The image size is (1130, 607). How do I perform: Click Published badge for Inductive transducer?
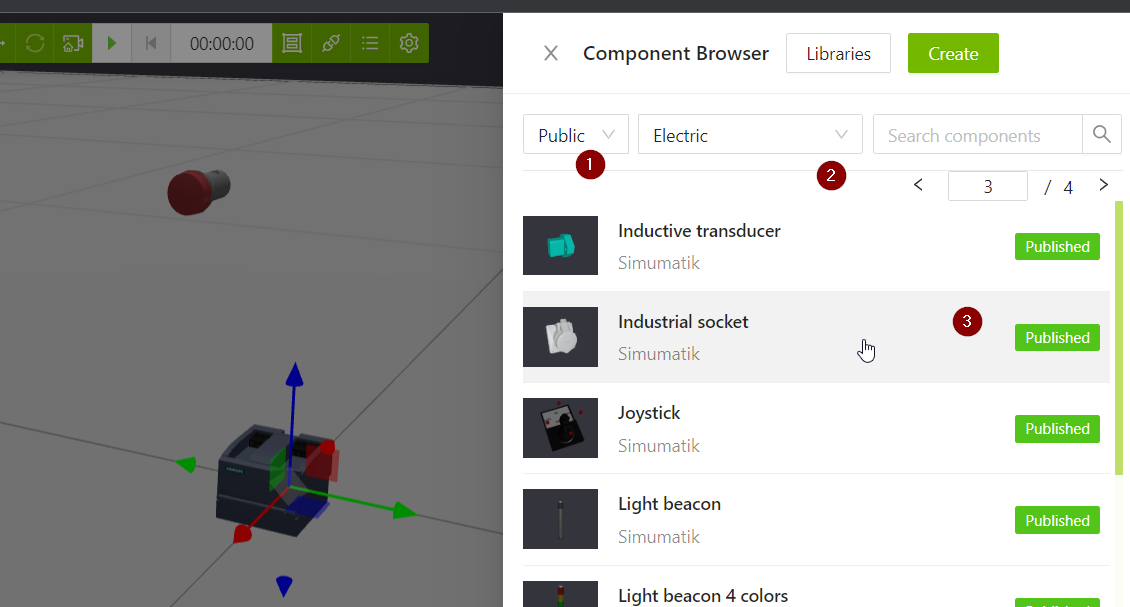click(x=1057, y=247)
